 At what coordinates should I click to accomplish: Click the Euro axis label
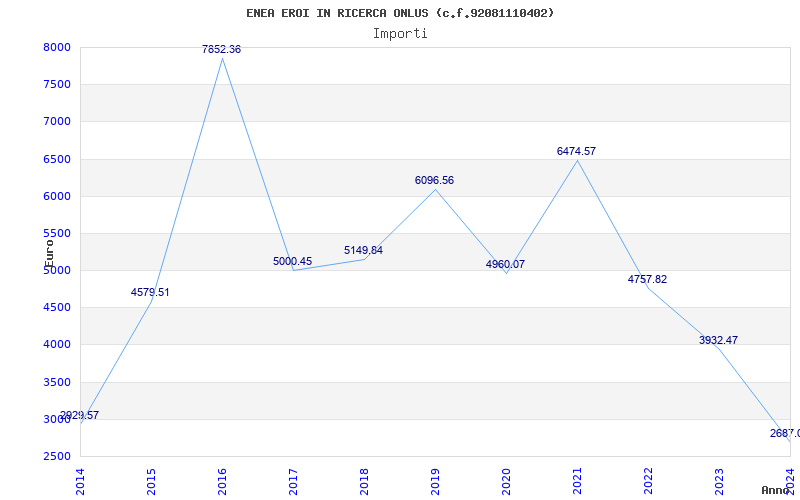49,253
